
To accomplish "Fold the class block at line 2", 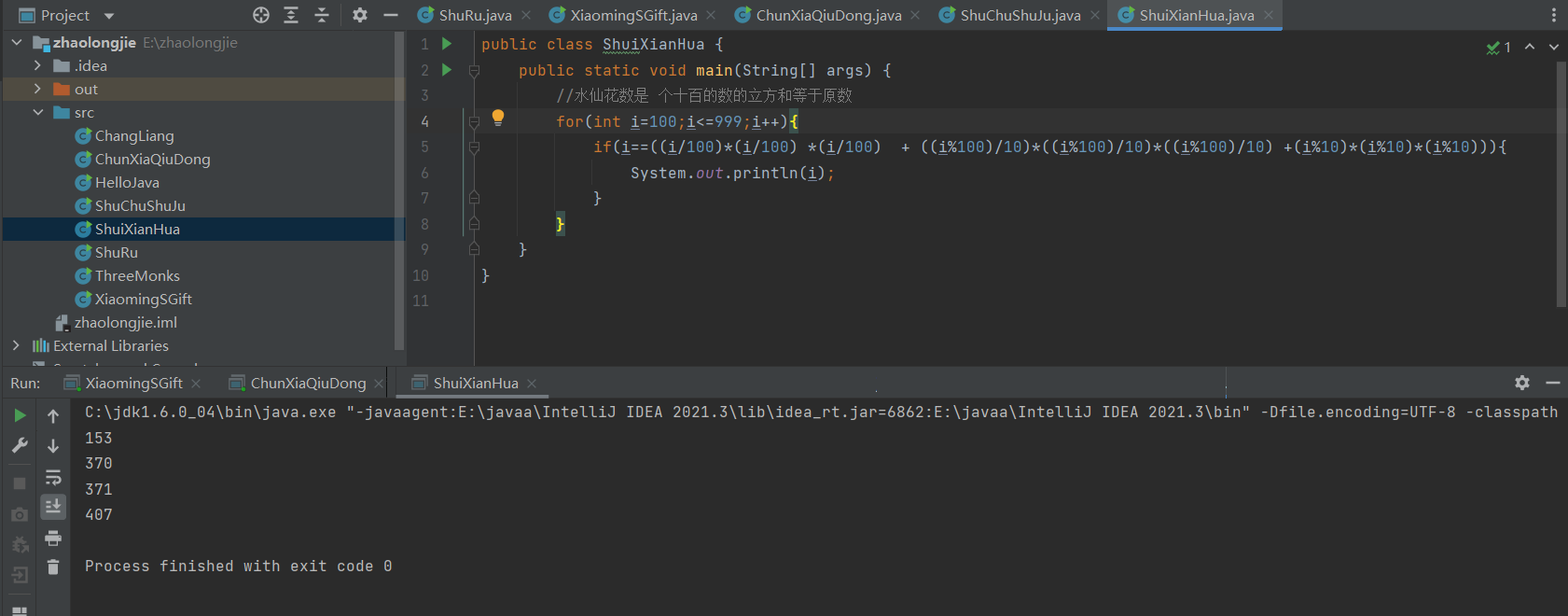I will pyautogui.click(x=474, y=70).
